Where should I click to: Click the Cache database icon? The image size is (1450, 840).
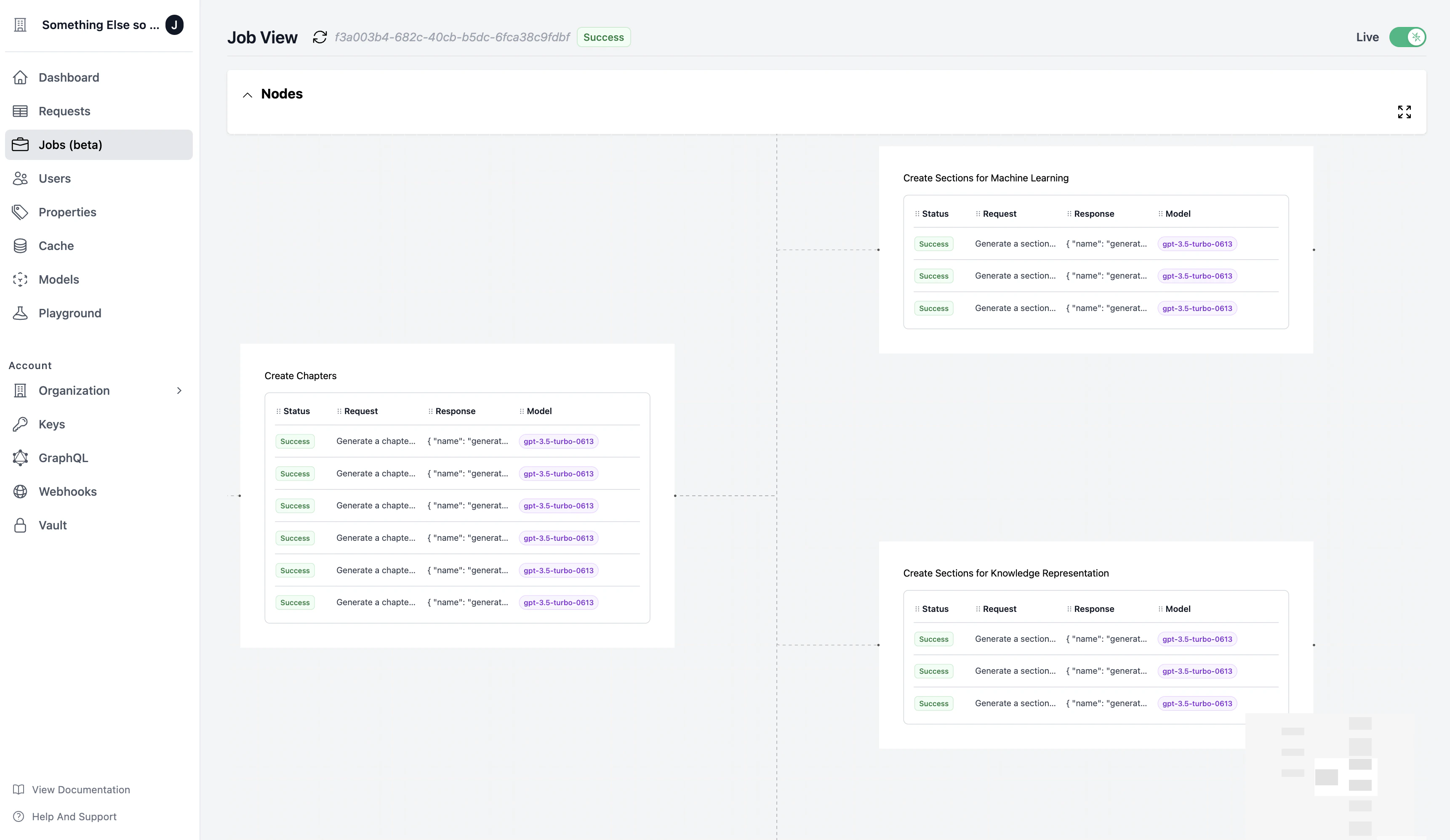20,246
